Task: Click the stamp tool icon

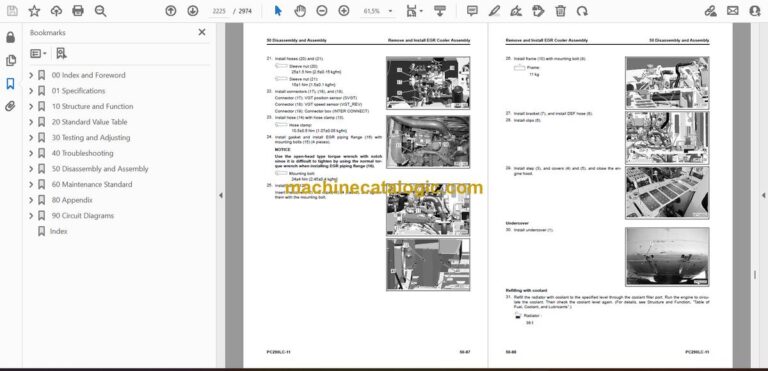Action: point(538,11)
